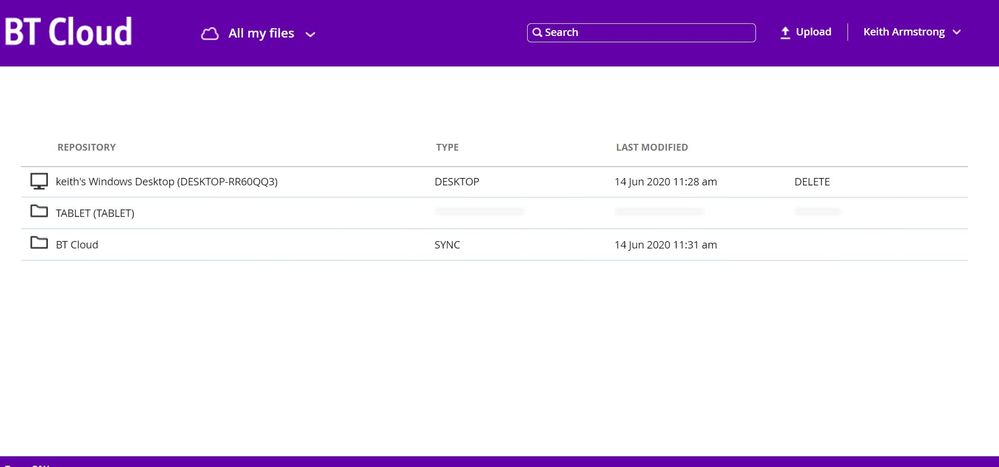The image size is (999, 467).
Task: Click the upload arrow icon
Action: (x=785, y=32)
